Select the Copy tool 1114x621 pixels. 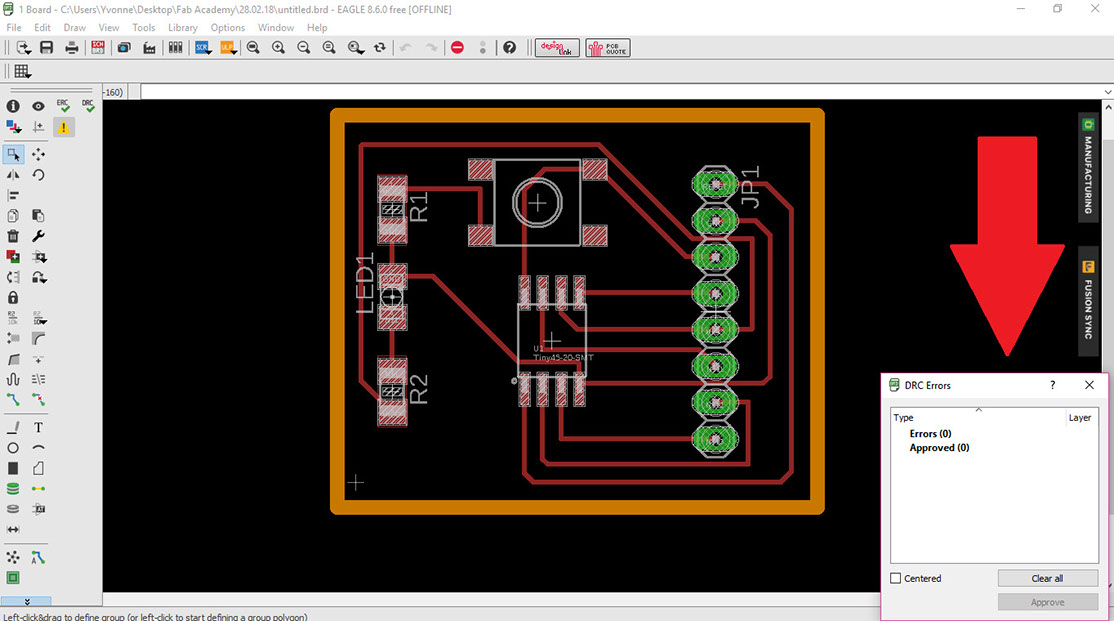point(13,216)
